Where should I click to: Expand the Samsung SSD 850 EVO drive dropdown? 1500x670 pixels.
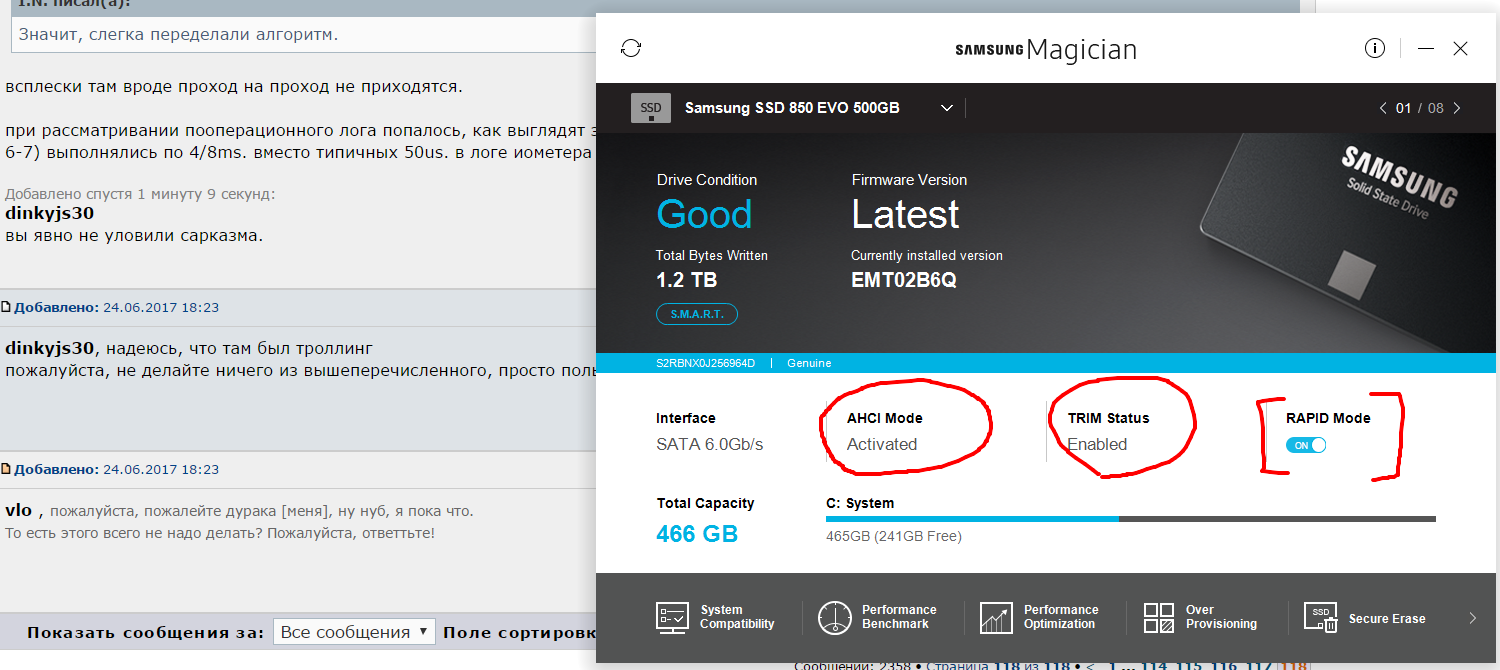[x=947, y=108]
